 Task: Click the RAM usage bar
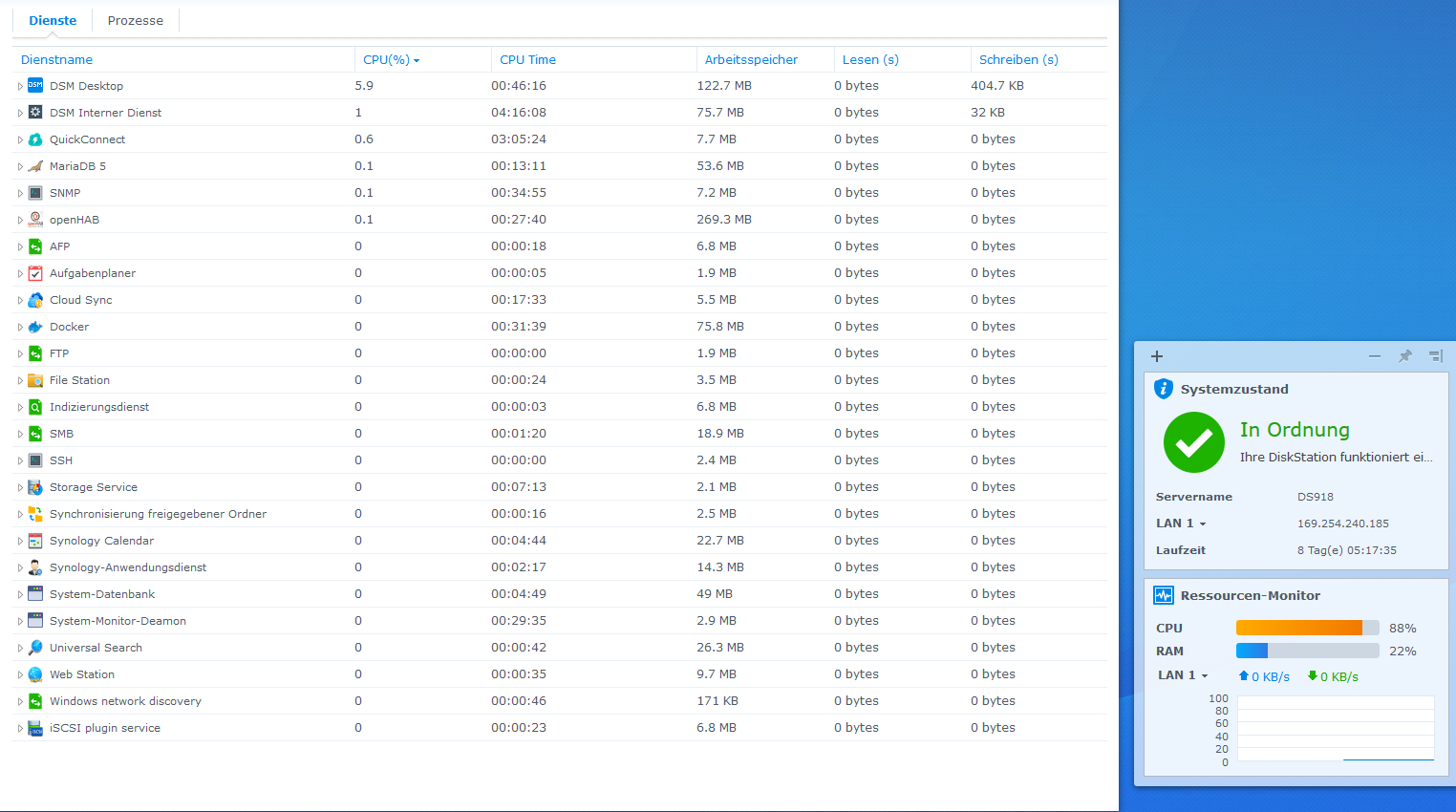point(1308,651)
